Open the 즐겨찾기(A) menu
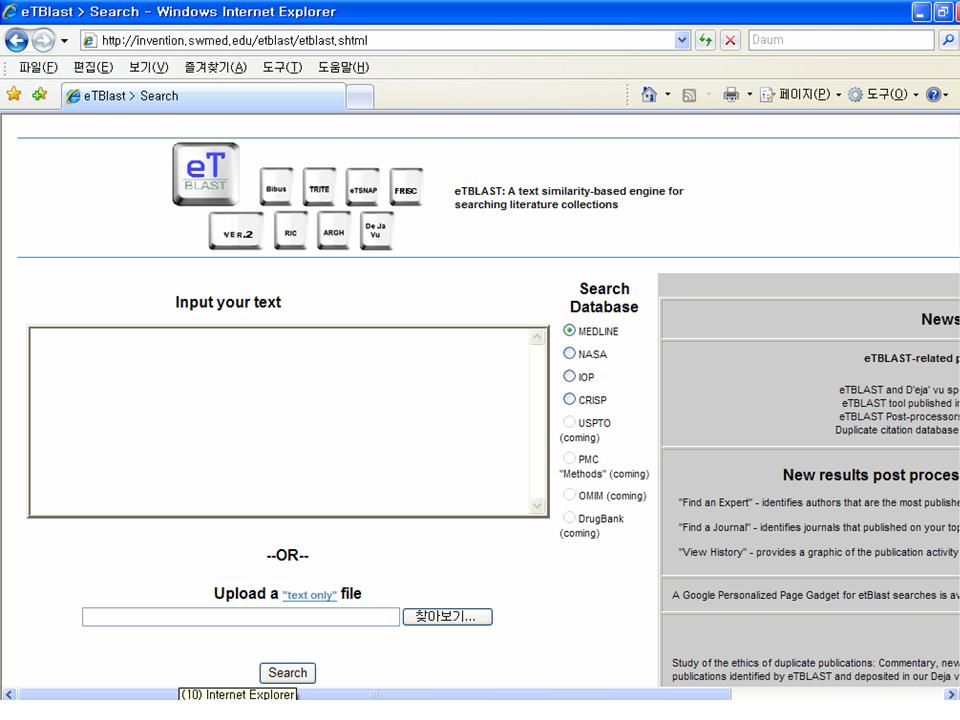The width and height of the screenshot is (960, 720). click(216, 67)
